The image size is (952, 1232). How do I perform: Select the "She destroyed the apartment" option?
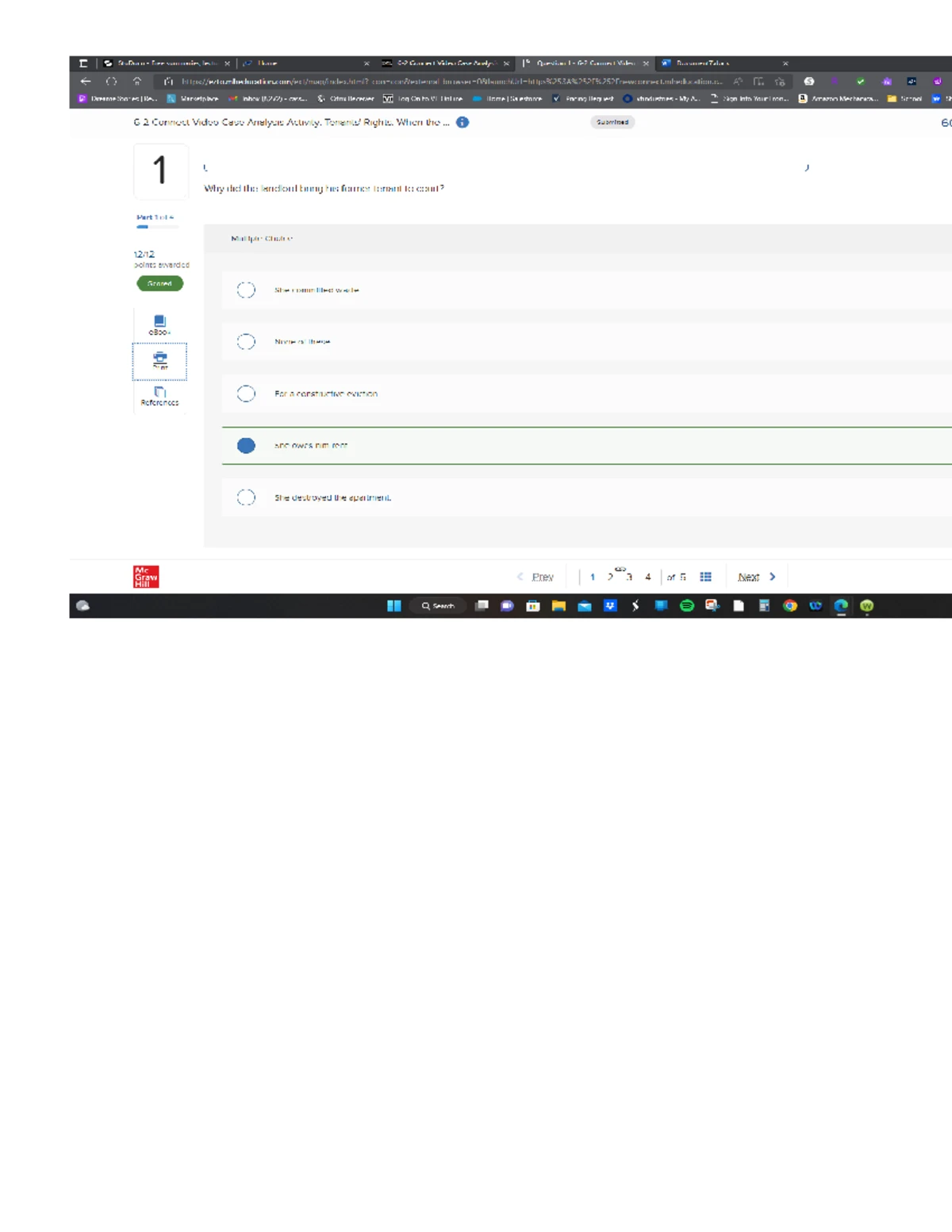click(x=246, y=497)
